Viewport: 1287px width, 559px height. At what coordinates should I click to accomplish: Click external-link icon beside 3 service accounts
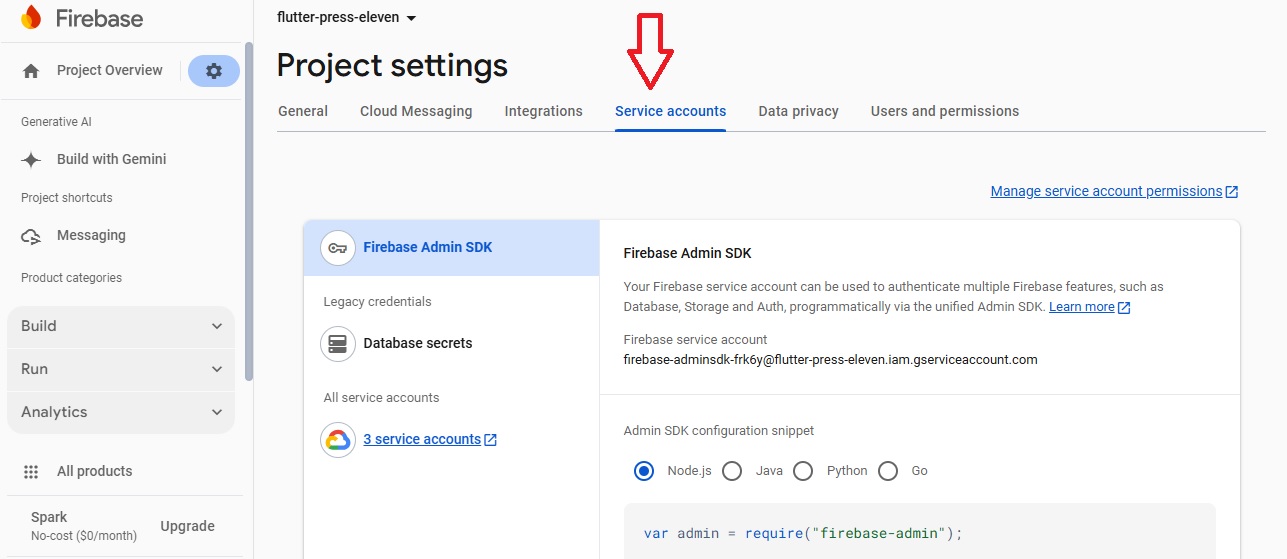click(x=490, y=440)
